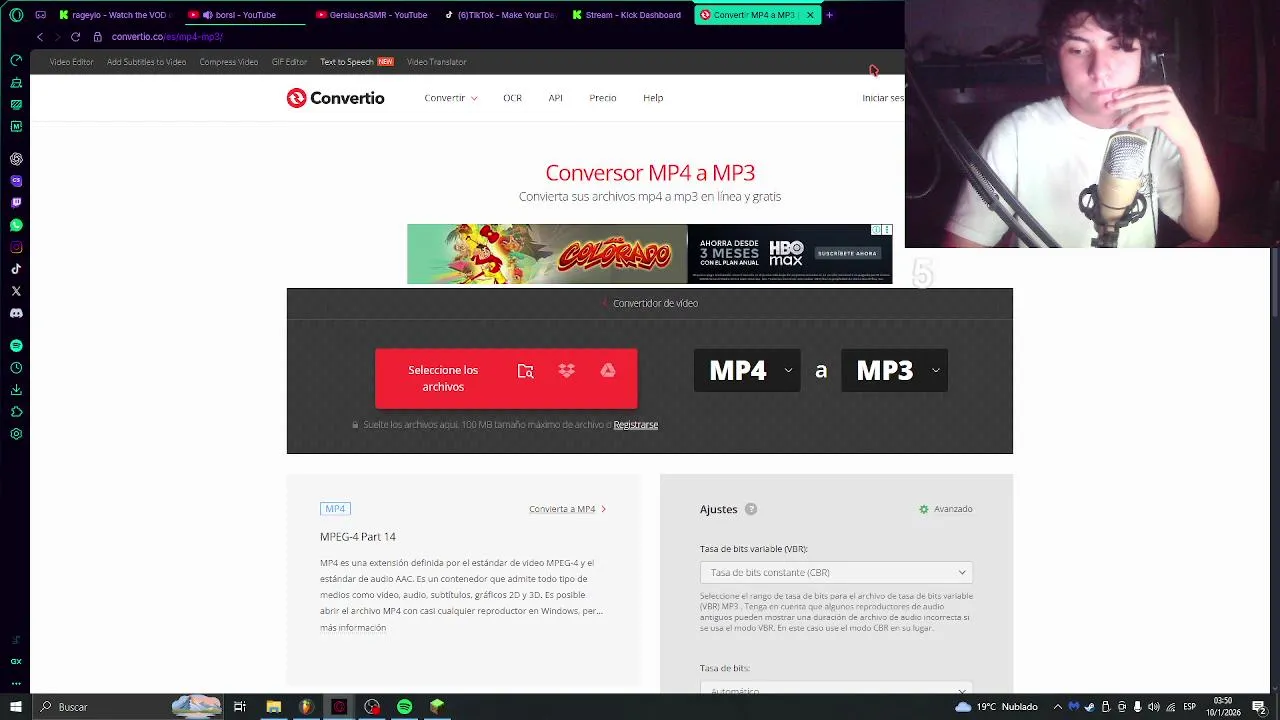Screen dimensions: 1280x720
Task: Open the Video Editor link
Action: click(x=72, y=62)
